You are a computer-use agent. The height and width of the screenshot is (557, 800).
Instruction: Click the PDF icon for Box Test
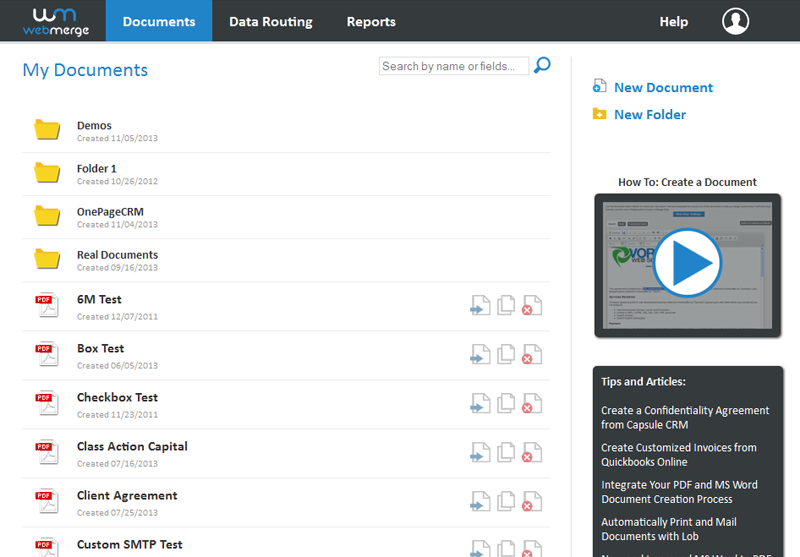point(46,354)
